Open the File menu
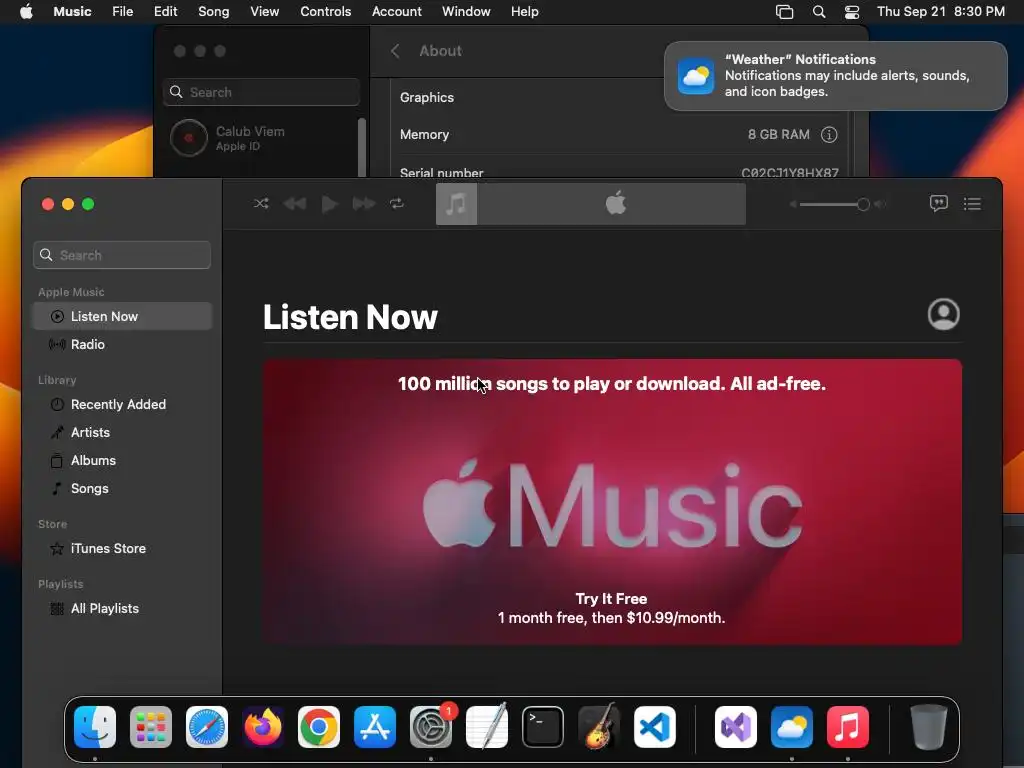This screenshot has width=1024, height=768. tap(123, 11)
